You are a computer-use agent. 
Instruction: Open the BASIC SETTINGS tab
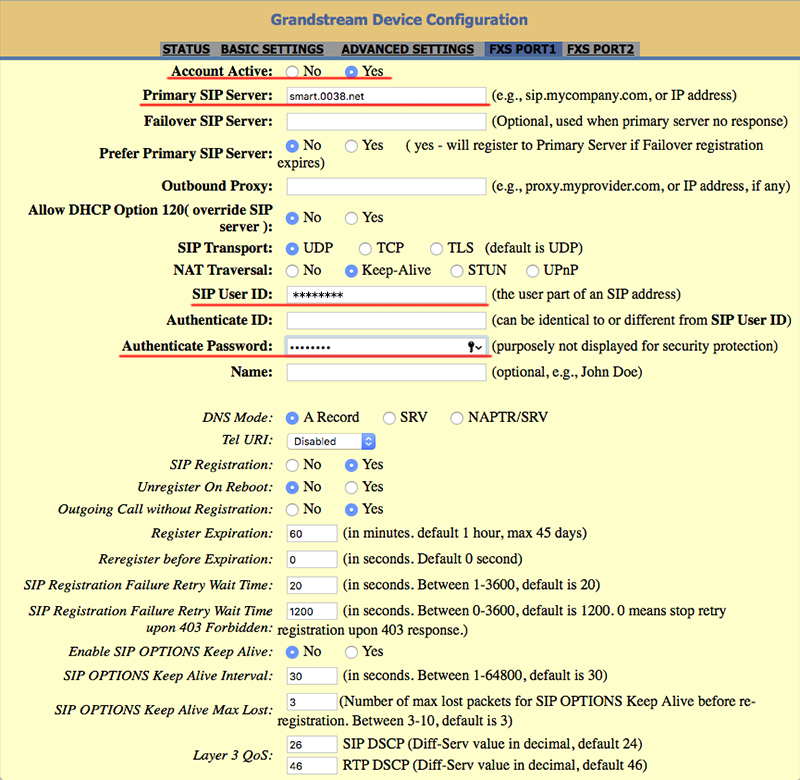tap(272, 49)
